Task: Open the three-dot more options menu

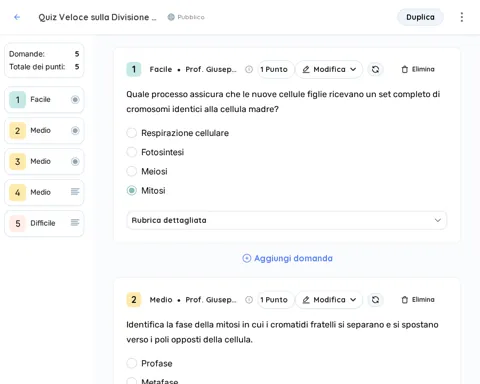Action: tap(462, 17)
